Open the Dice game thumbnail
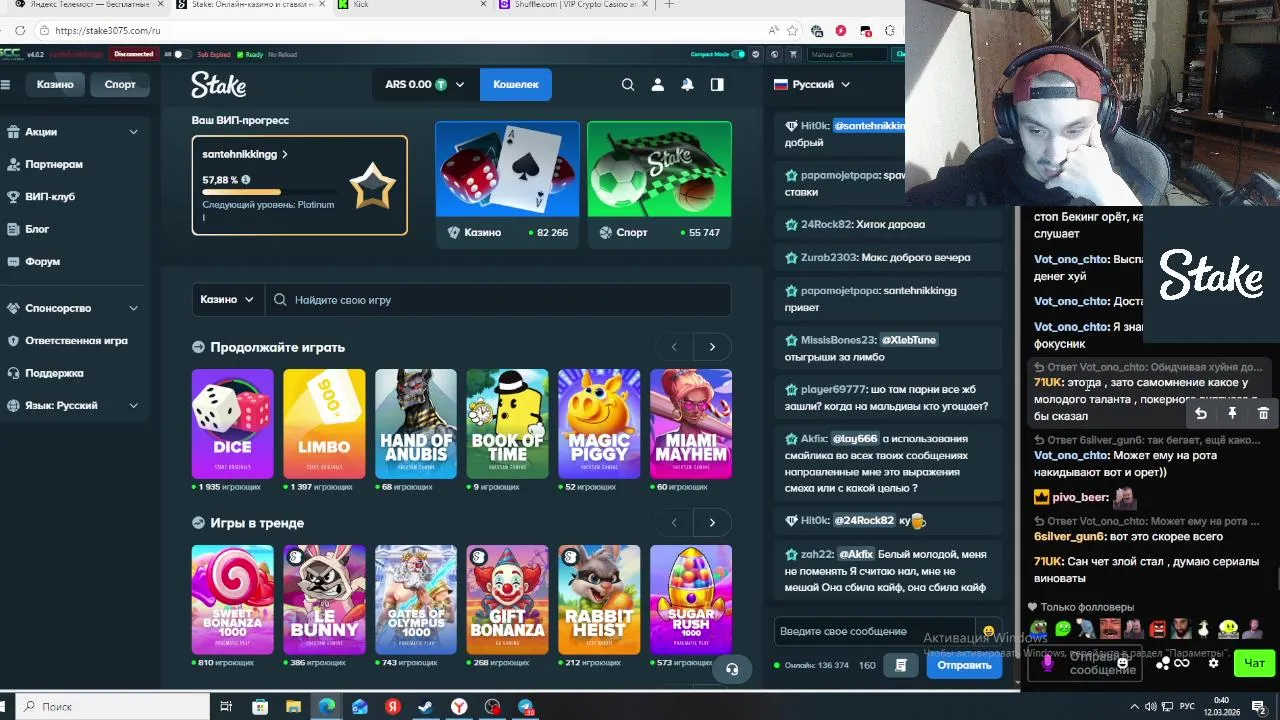 pyautogui.click(x=232, y=423)
